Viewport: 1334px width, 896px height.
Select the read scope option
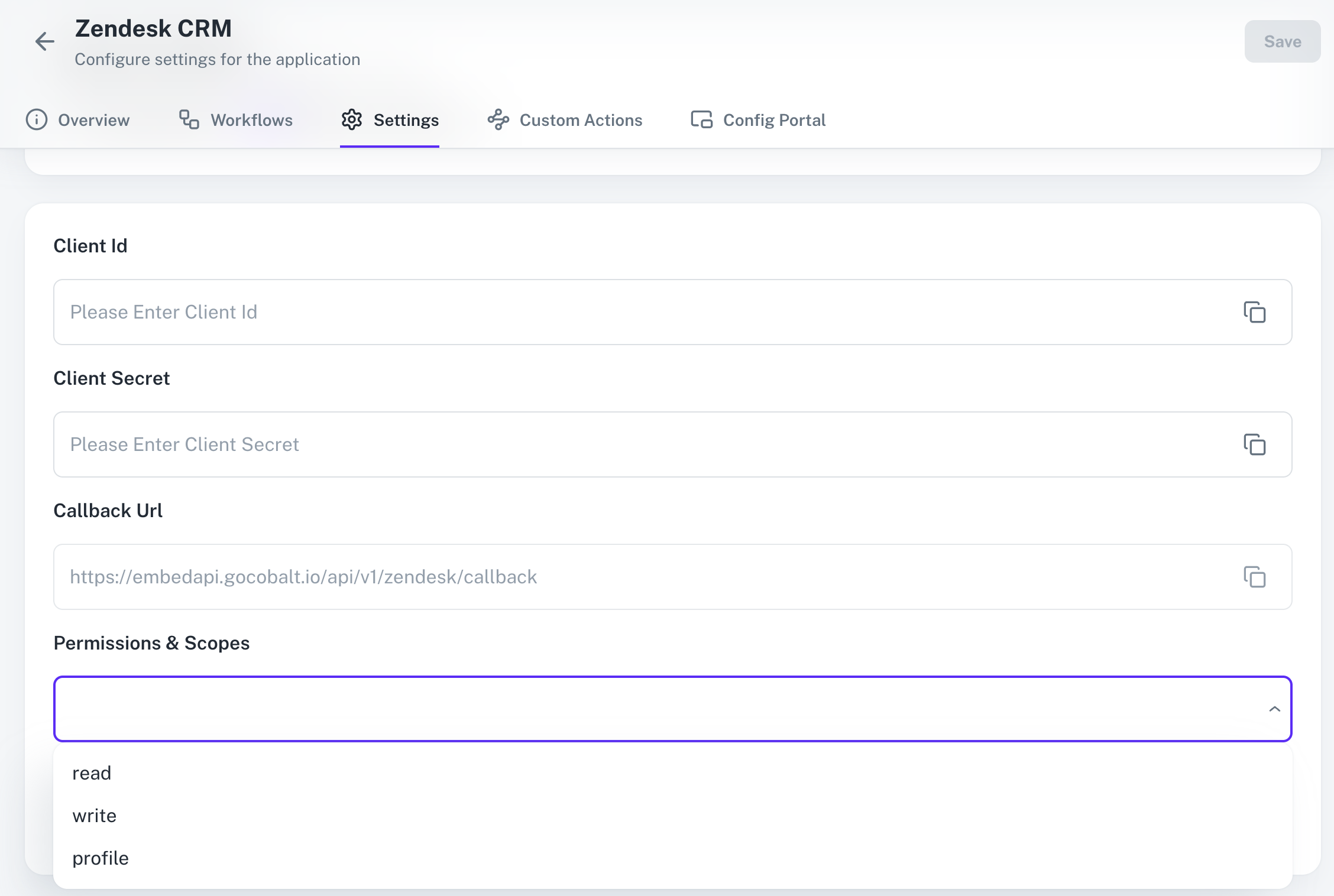click(x=92, y=772)
